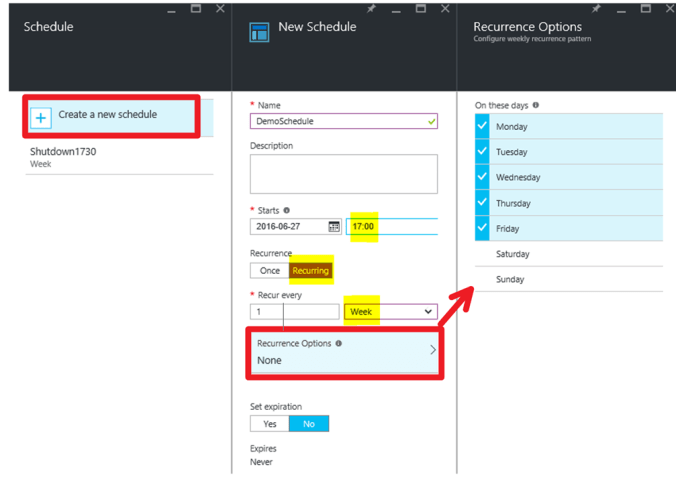
Task: Set expiration to Yes
Action: pyautogui.click(x=270, y=424)
